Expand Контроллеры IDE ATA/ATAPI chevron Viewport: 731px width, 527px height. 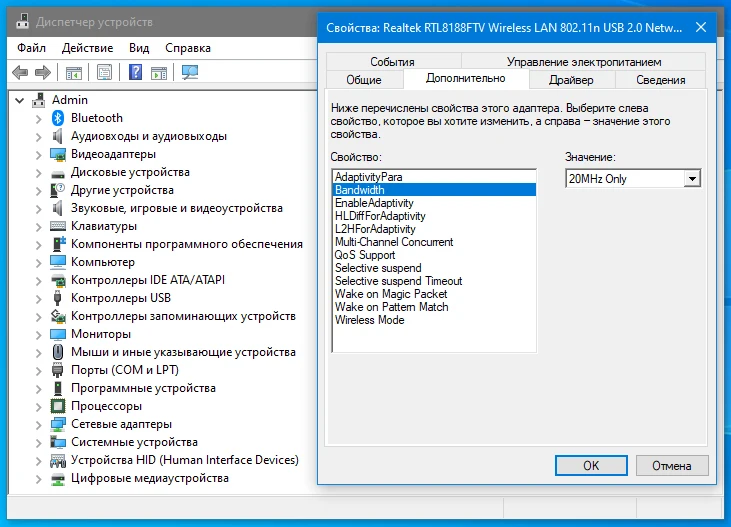coord(39,280)
